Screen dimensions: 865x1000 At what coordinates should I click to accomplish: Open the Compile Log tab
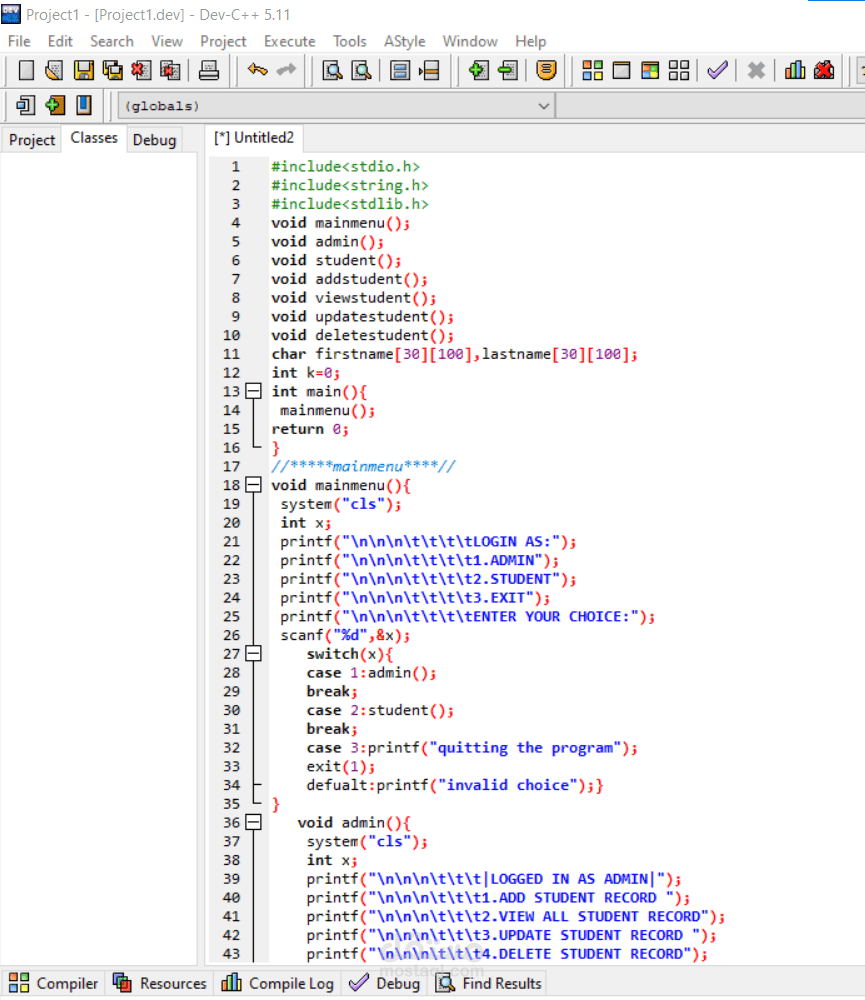click(x=277, y=983)
